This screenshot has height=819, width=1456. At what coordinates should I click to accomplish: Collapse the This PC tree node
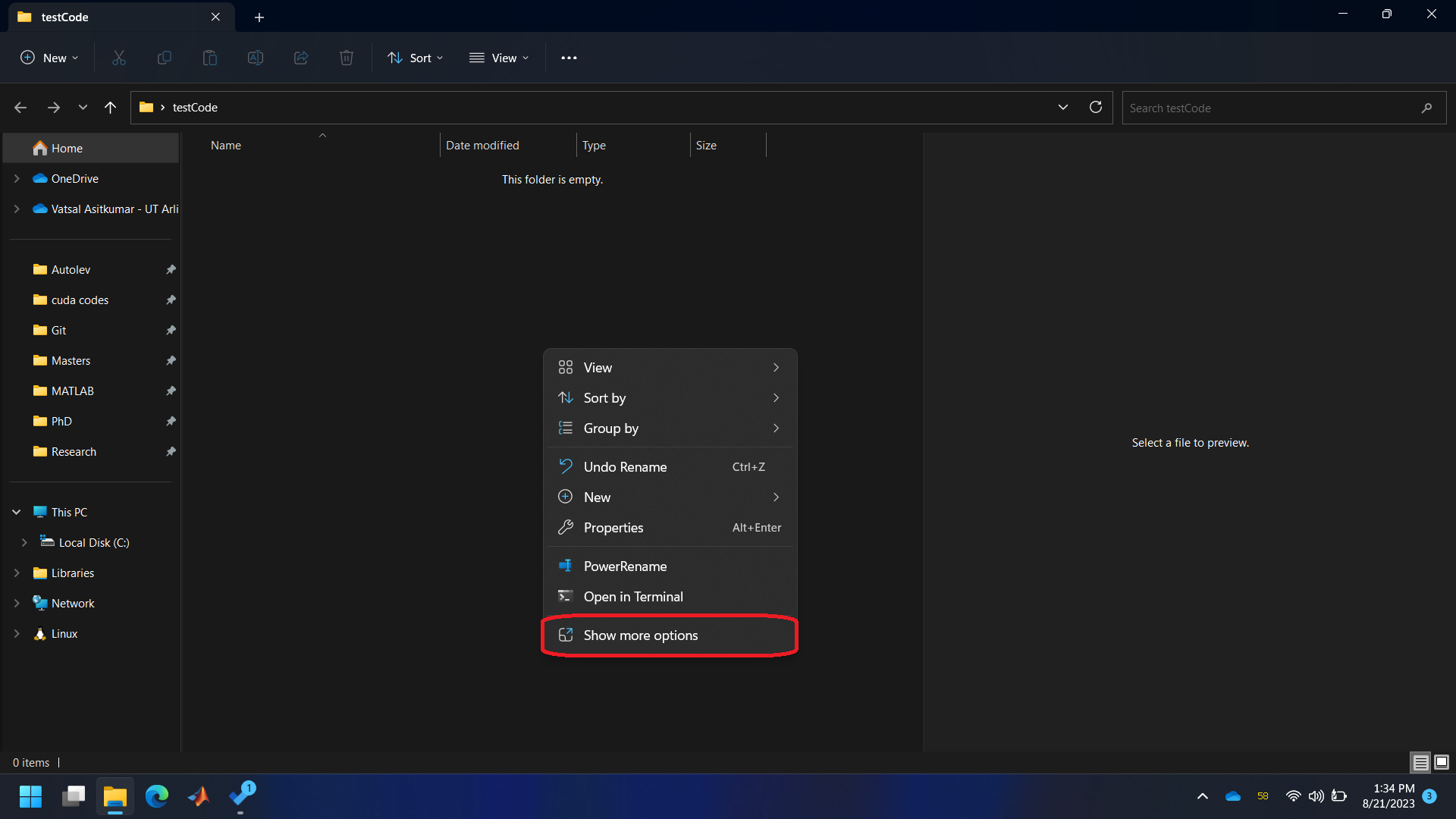[17, 513]
